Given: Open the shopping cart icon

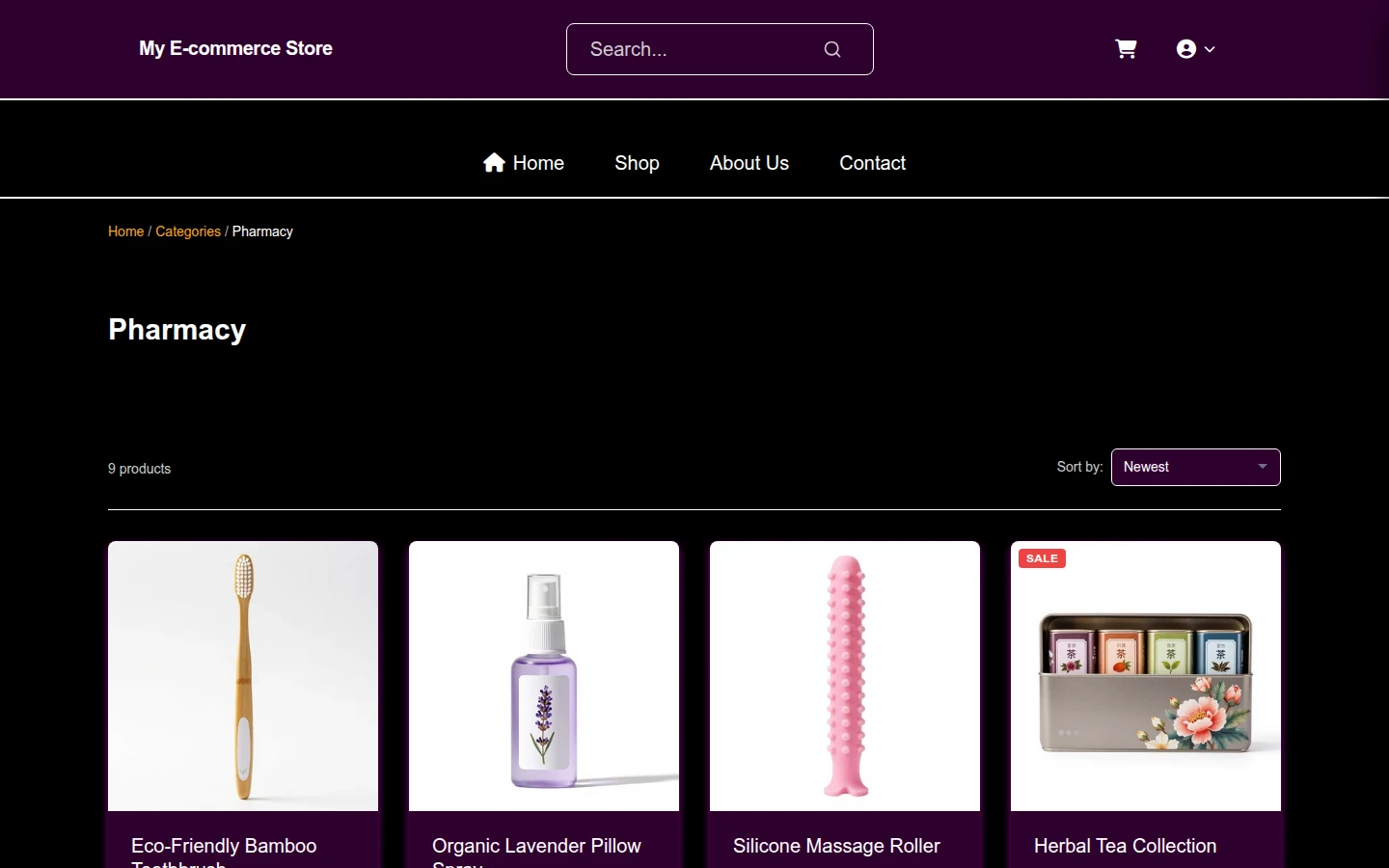Looking at the screenshot, I should pos(1126,49).
